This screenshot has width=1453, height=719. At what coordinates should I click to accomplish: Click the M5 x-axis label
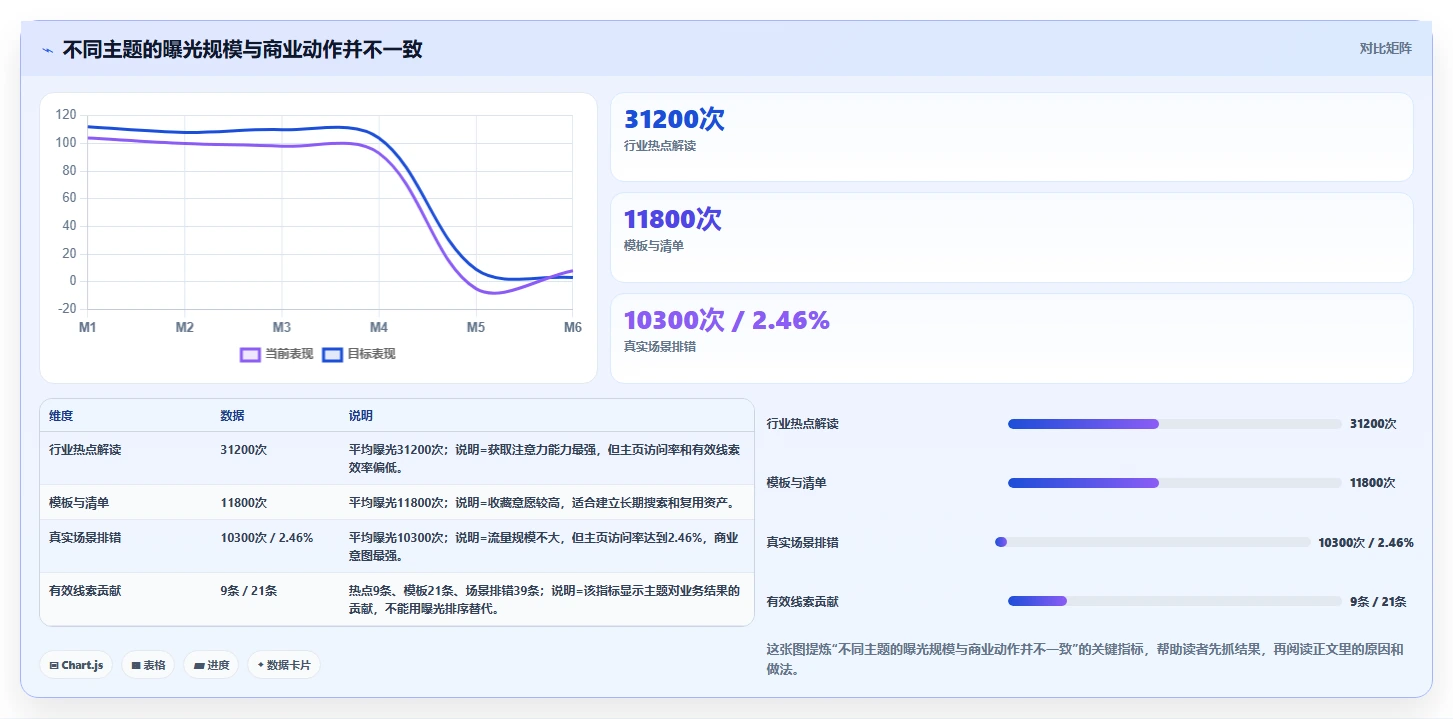click(476, 327)
